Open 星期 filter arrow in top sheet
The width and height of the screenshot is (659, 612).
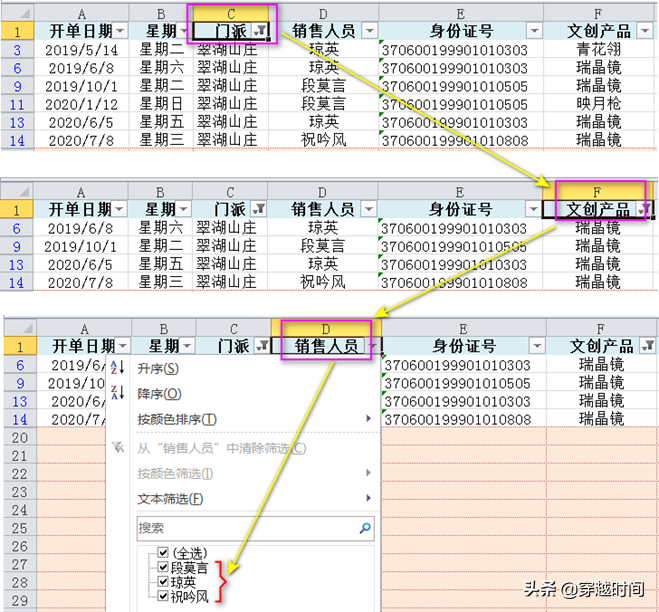(x=184, y=31)
